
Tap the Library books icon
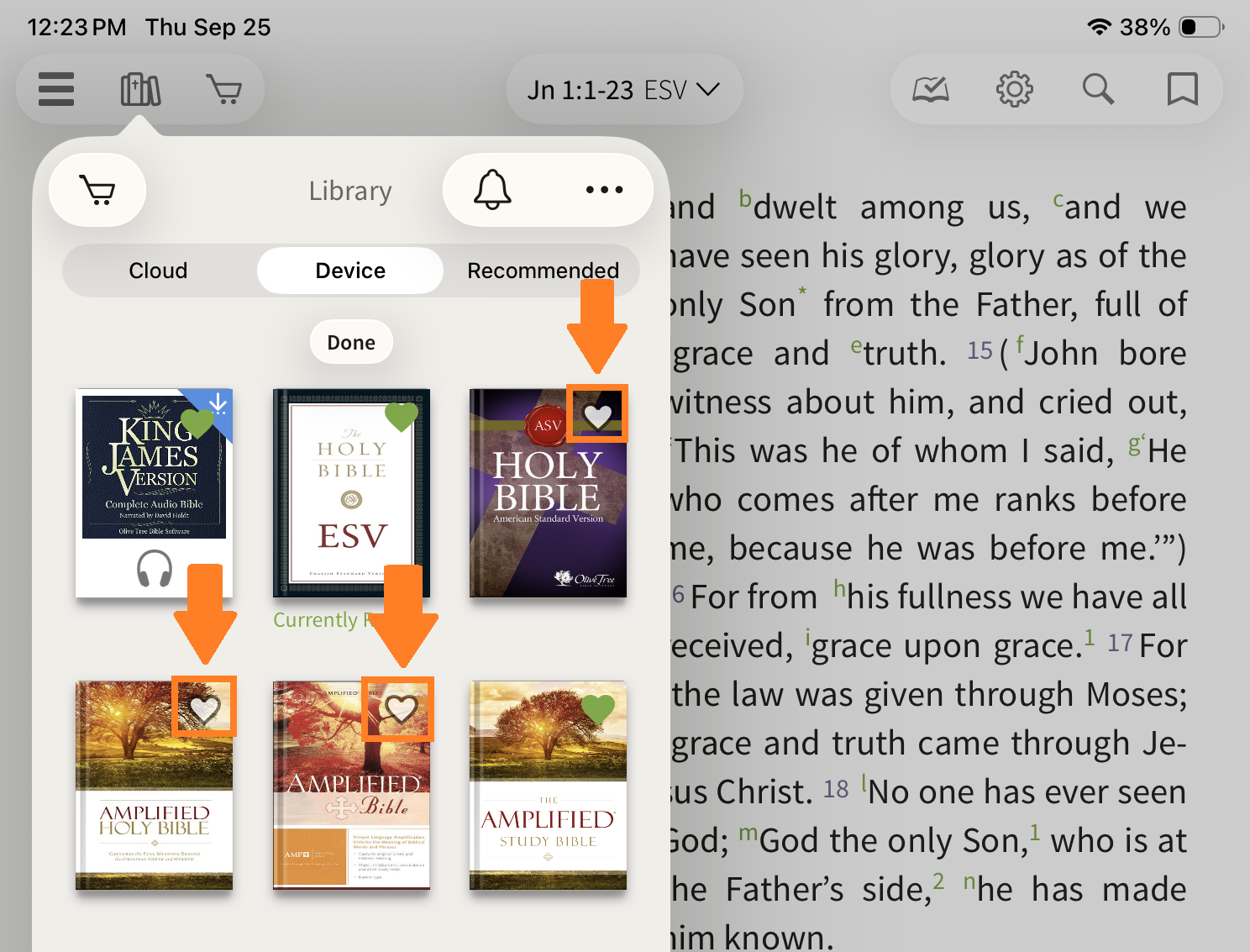point(140,89)
